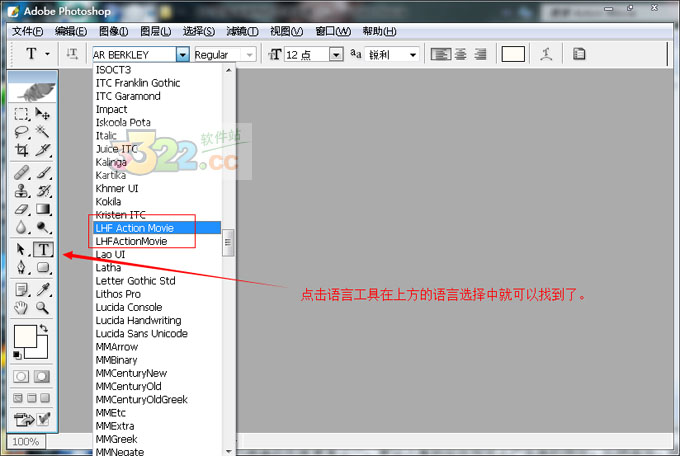Toggle the character palettes button
Image resolution: width=680 pixels, height=456 pixels.
579,54
